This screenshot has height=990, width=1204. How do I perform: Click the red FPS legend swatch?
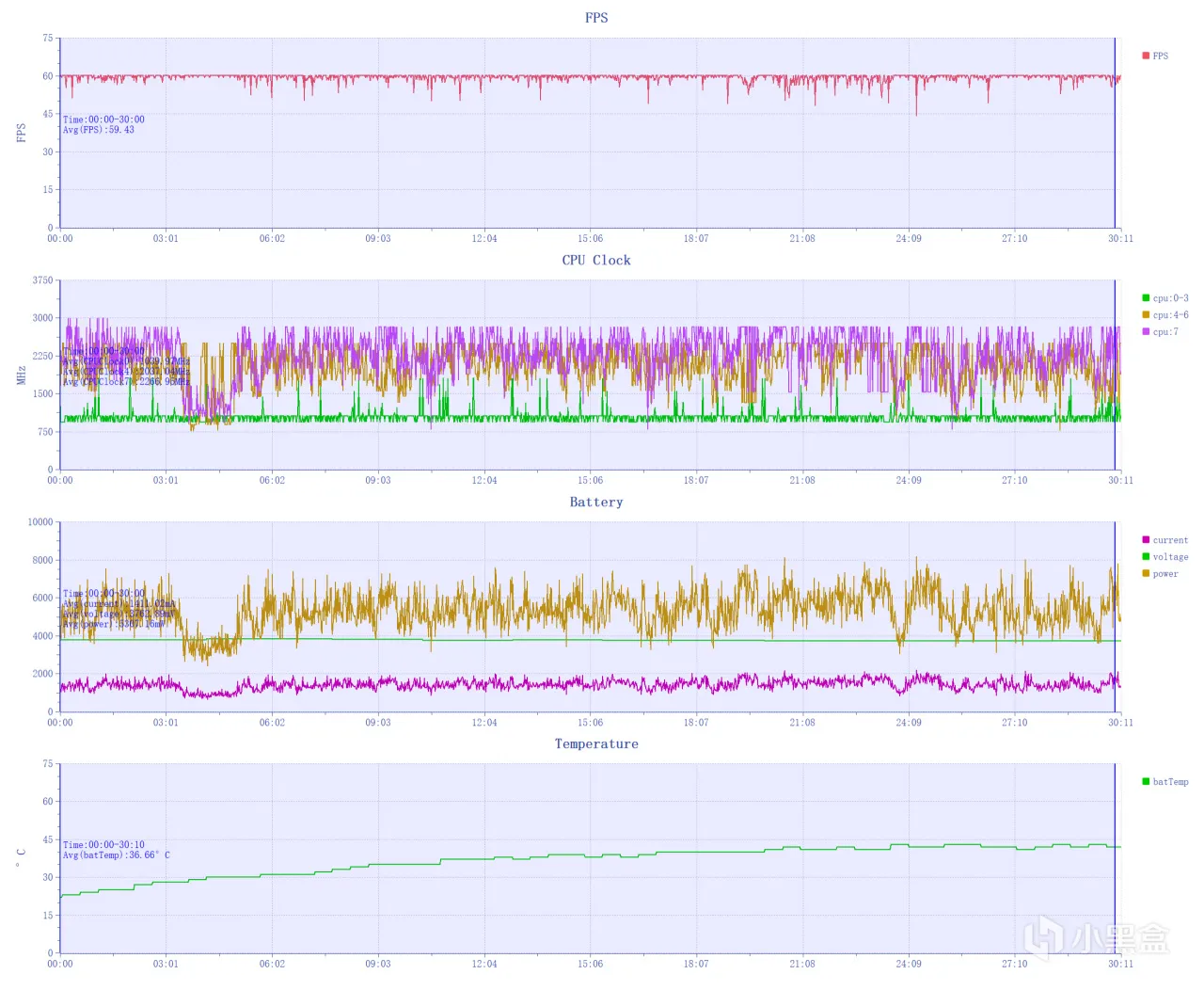(1146, 56)
